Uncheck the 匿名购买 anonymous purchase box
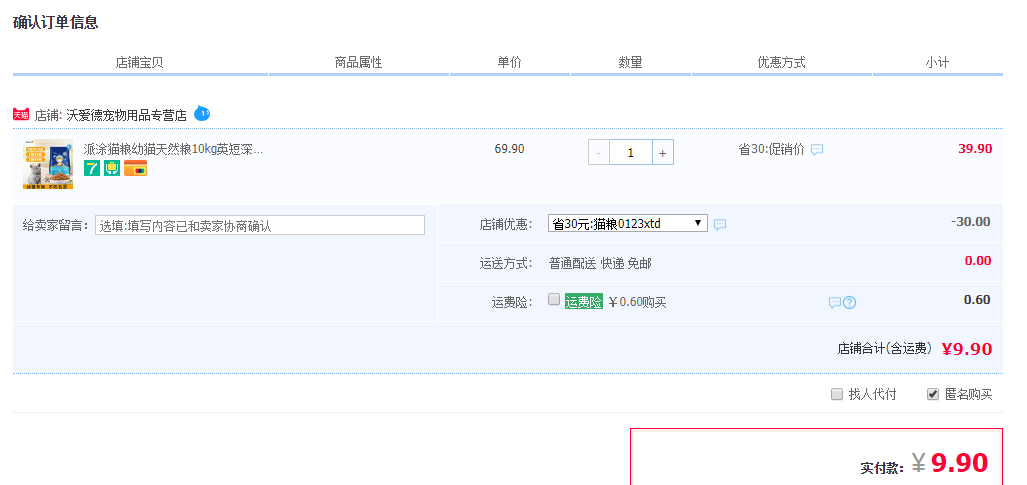Screen dimensions: 1027x485 click(933, 394)
